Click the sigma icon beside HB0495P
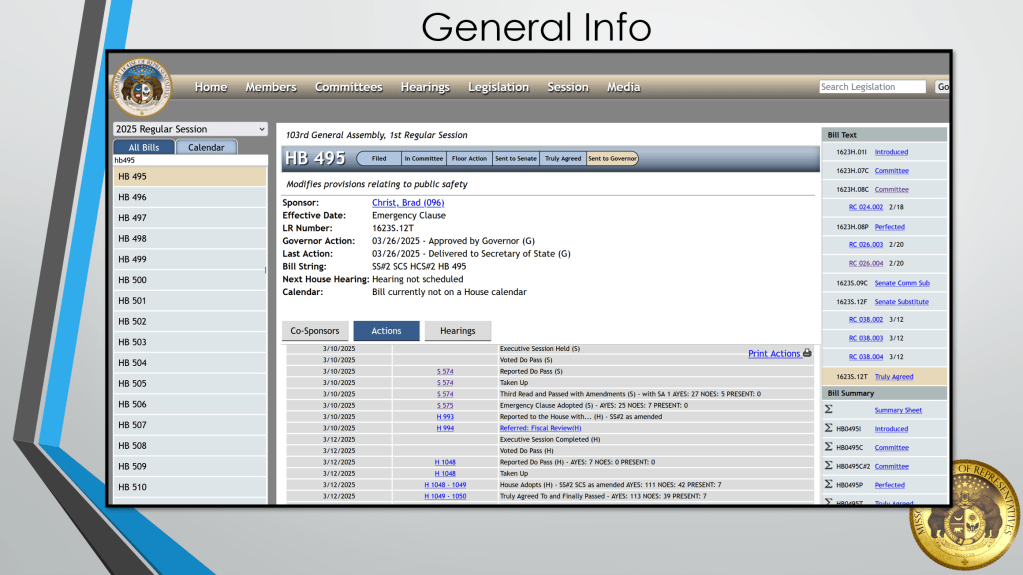 point(828,485)
